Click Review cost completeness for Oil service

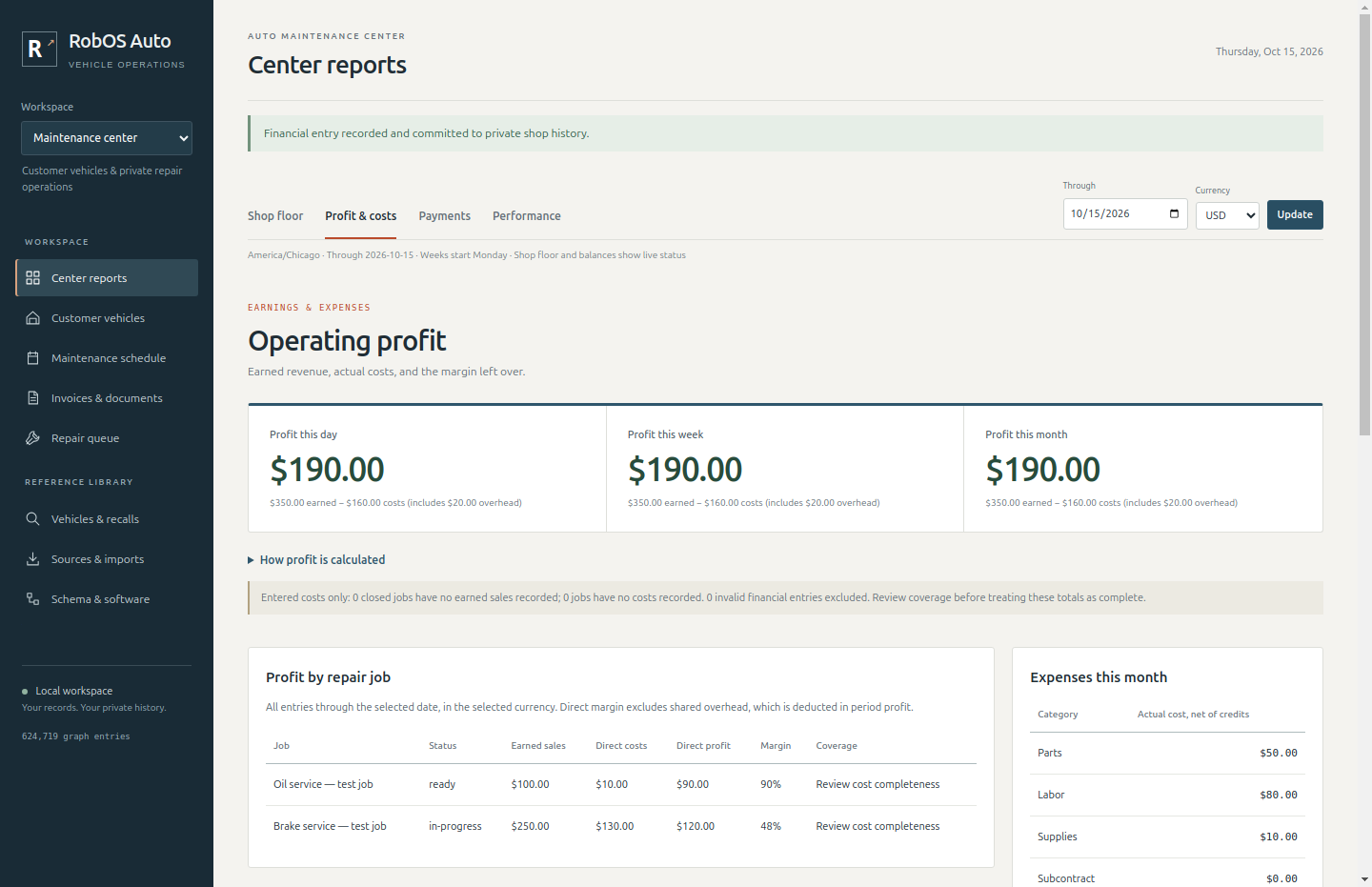[x=878, y=785]
